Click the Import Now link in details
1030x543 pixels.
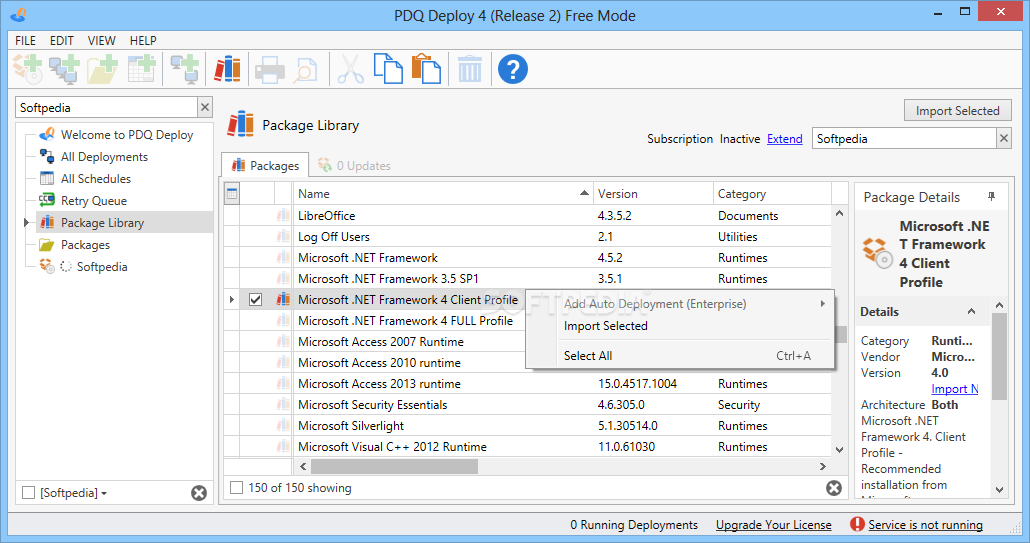pyautogui.click(x=954, y=389)
